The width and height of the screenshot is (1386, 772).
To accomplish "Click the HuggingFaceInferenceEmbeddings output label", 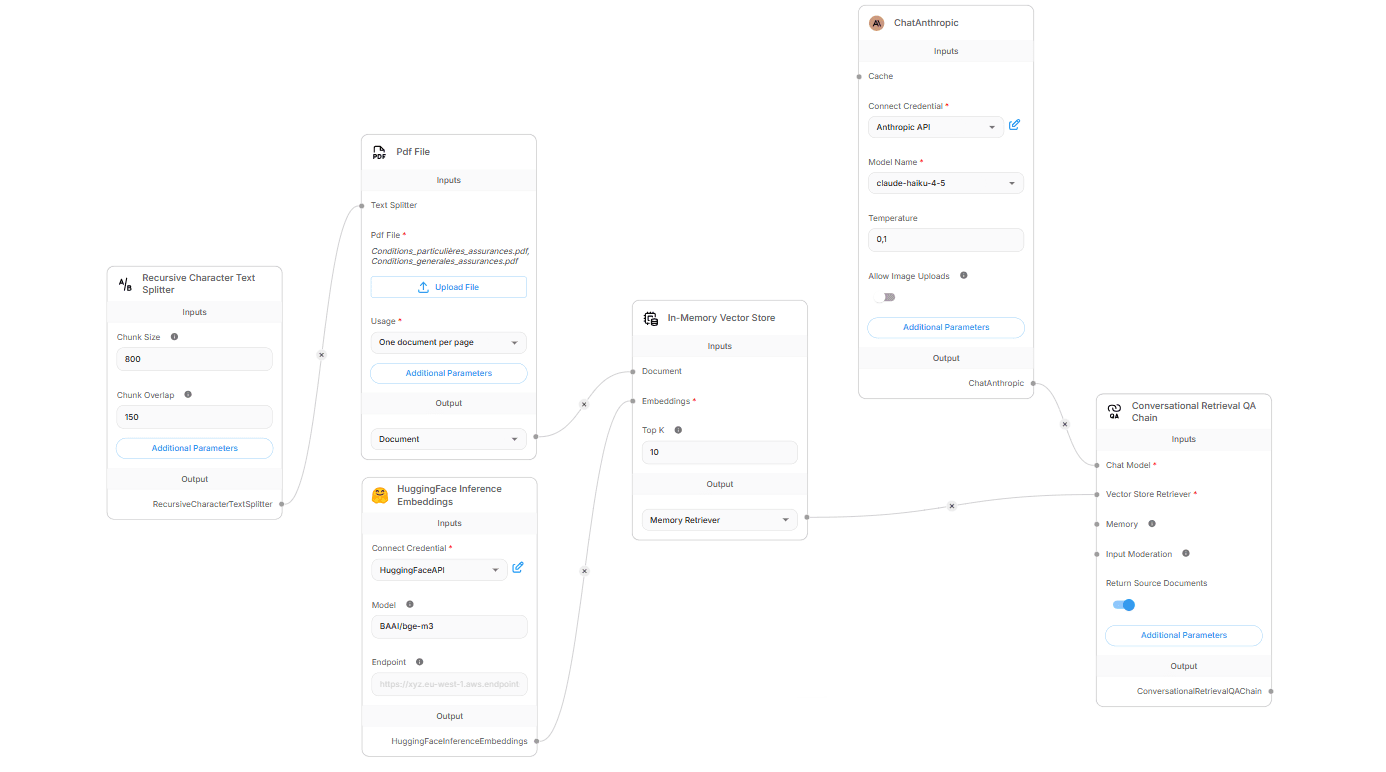I will (460, 741).
